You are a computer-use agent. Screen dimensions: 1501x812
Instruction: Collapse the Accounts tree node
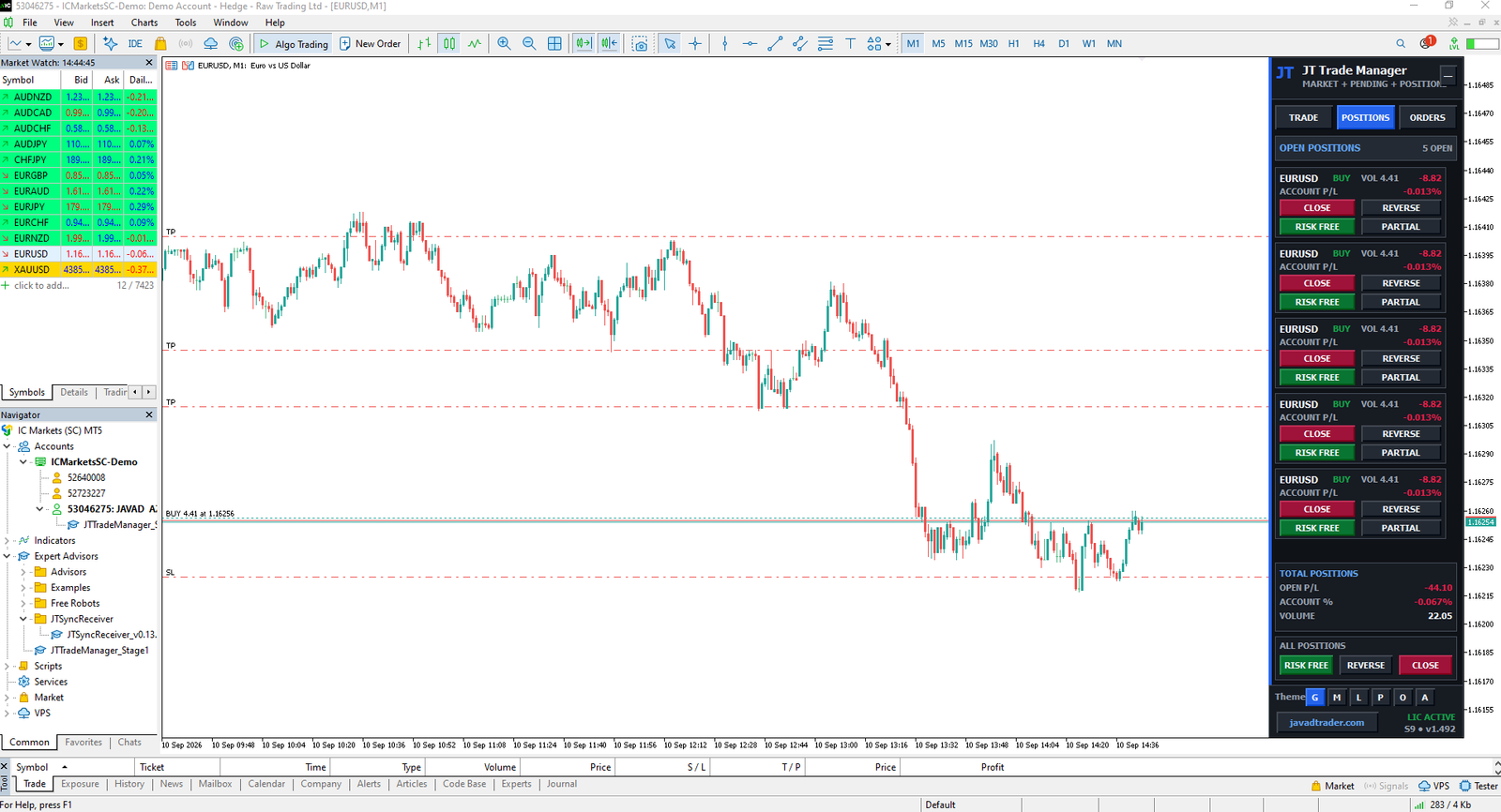(8, 446)
